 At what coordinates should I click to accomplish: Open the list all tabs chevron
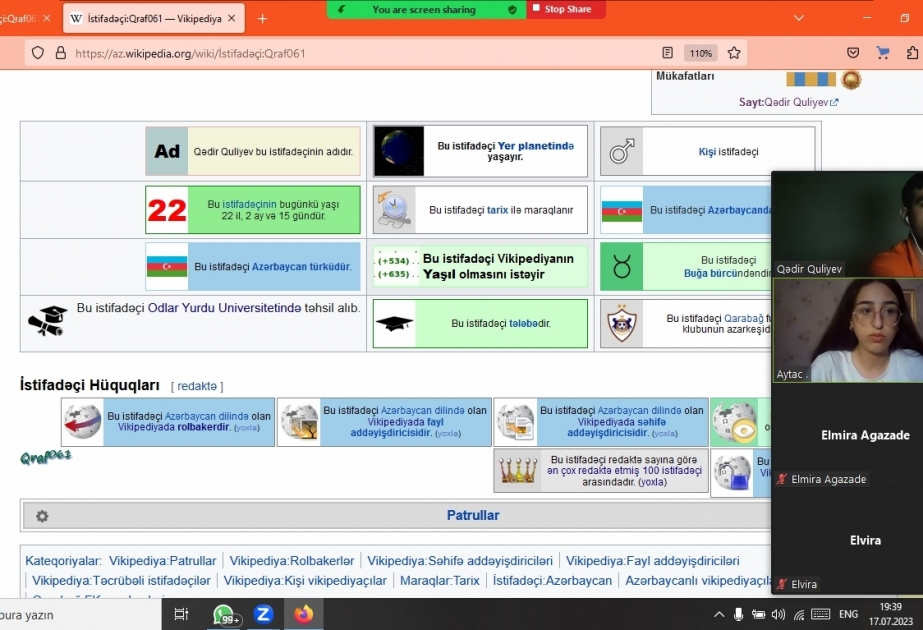[799, 18]
